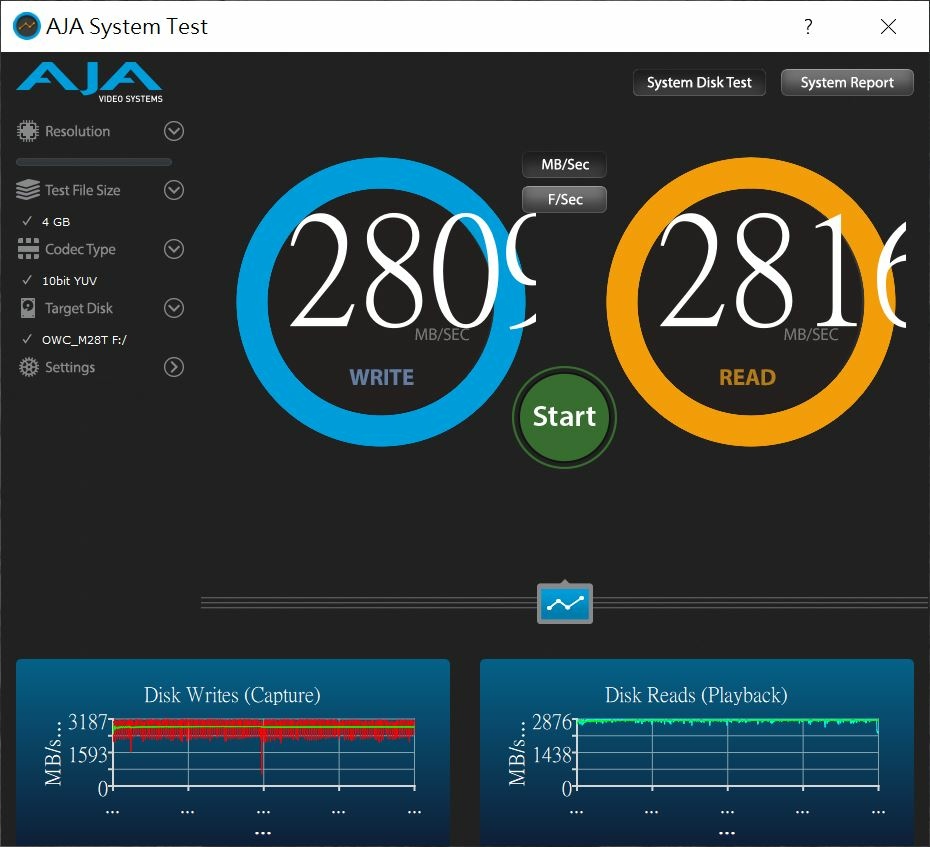This screenshot has width=930, height=847.
Task: Click the Codec Type label
Action: (81, 250)
